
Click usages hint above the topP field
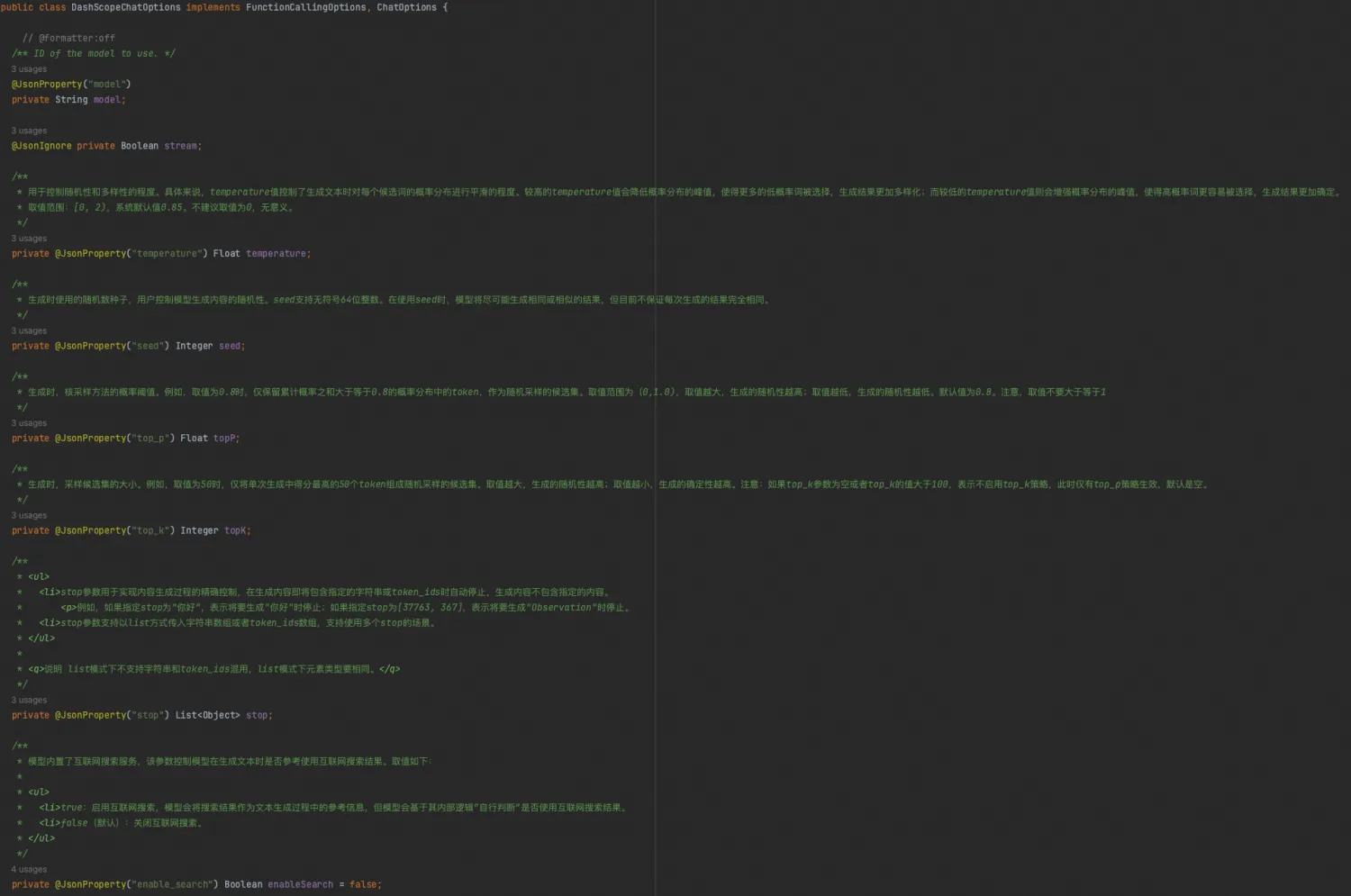click(29, 423)
